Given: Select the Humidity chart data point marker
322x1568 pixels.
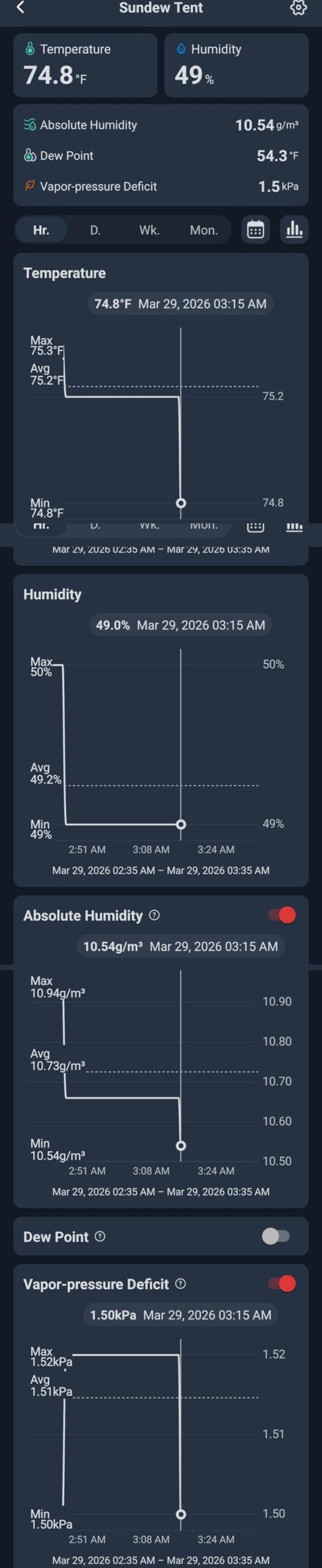Looking at the screenshot, I should point(181,824).
